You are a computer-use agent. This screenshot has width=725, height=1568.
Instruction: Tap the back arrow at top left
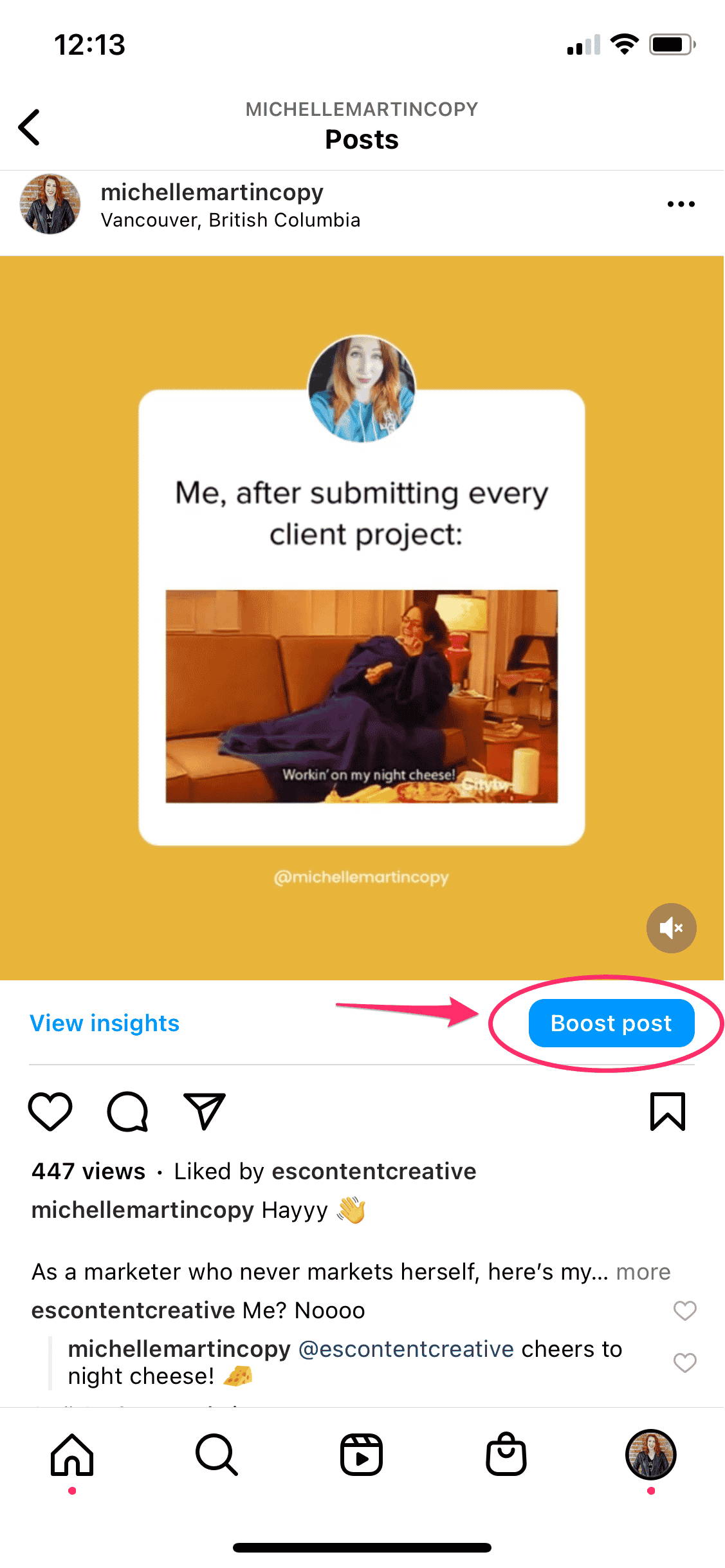click(x=29, y=127)
